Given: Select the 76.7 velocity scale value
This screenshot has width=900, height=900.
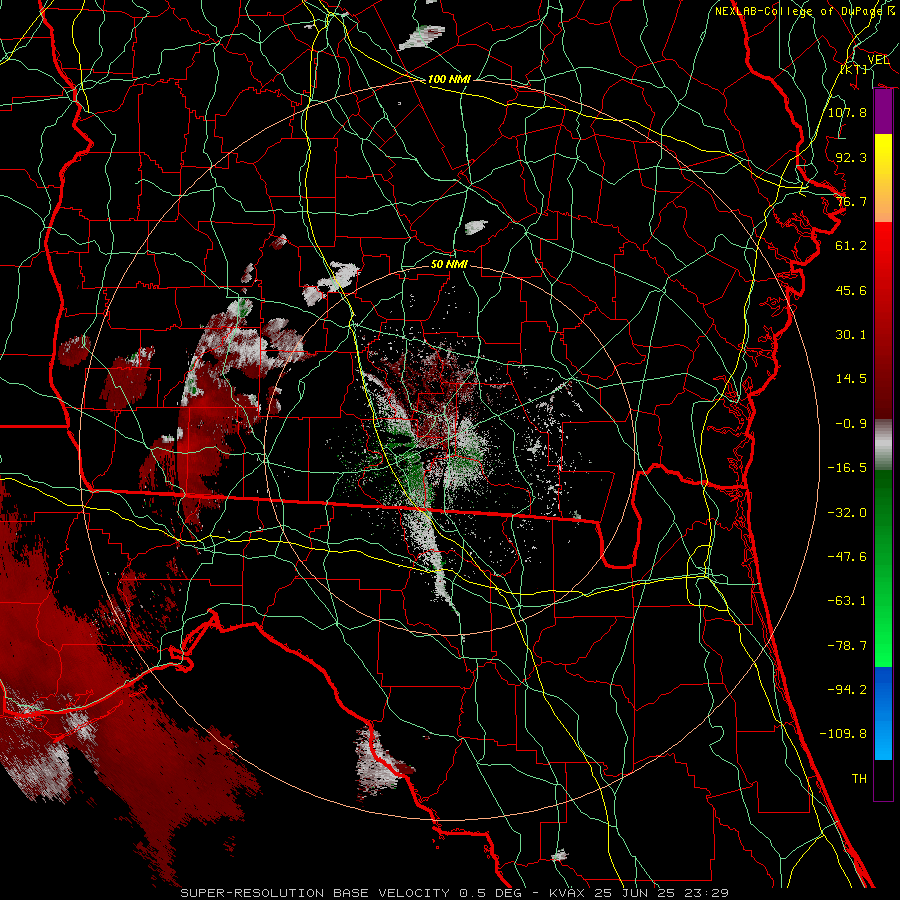Looking at the screenshot, I should tap(851, 201).
